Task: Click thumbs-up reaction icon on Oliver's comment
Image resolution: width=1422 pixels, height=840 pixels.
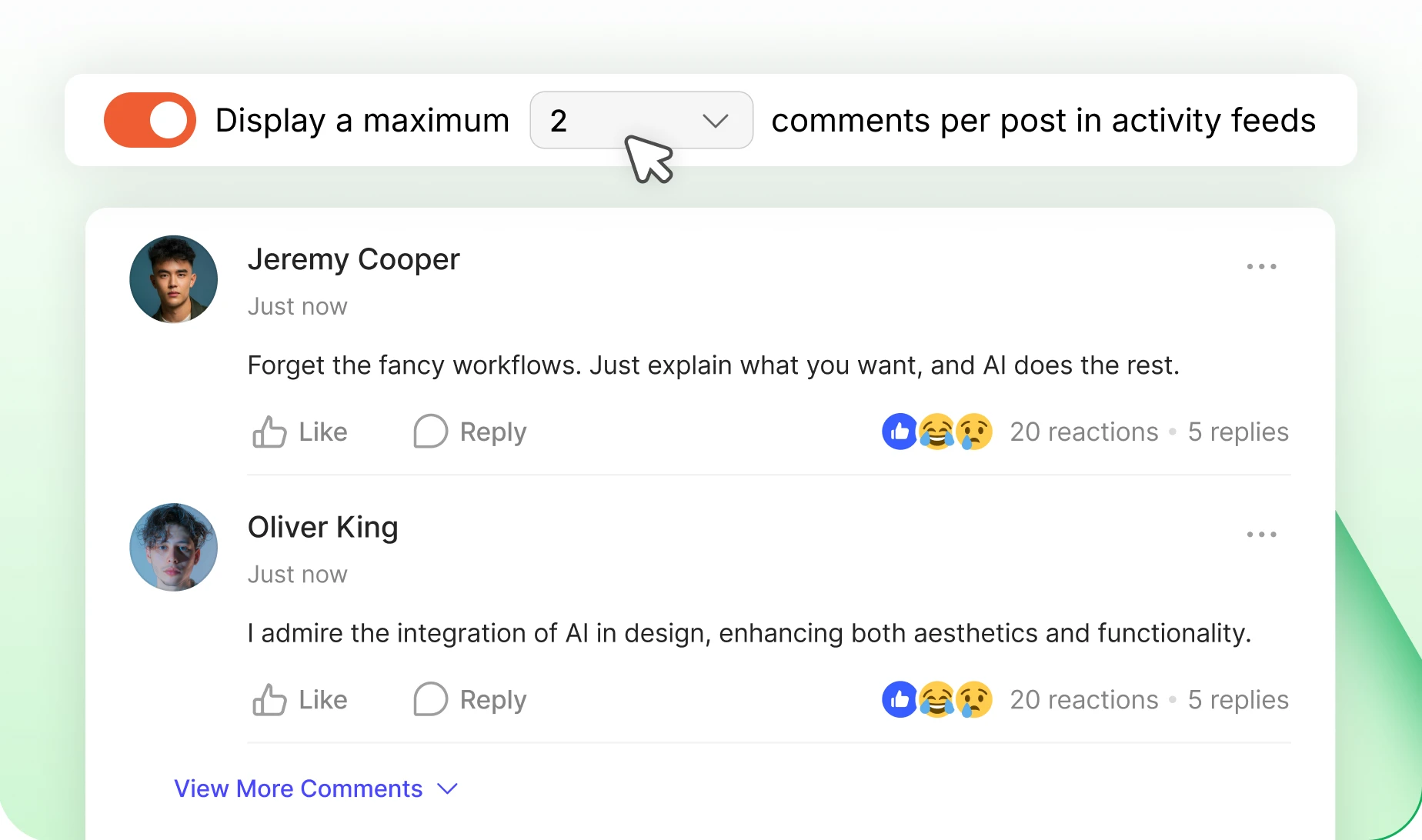Action: (900, 699)
